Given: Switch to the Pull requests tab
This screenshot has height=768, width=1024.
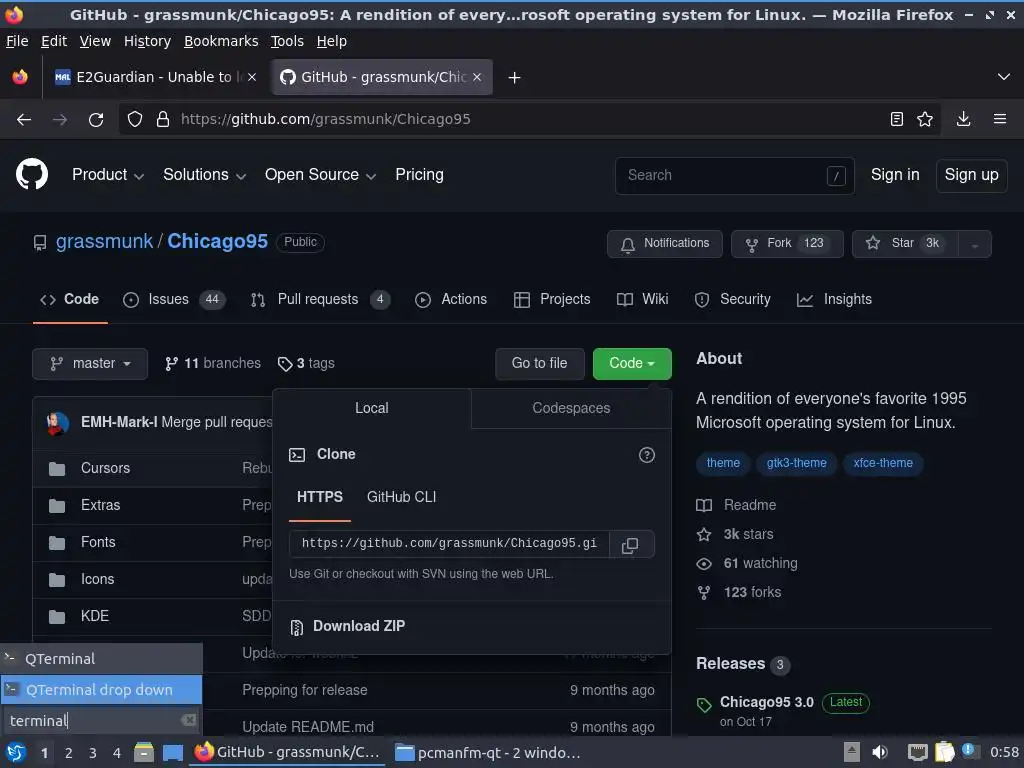Looking at the screenshot, I should coord(320,300).
